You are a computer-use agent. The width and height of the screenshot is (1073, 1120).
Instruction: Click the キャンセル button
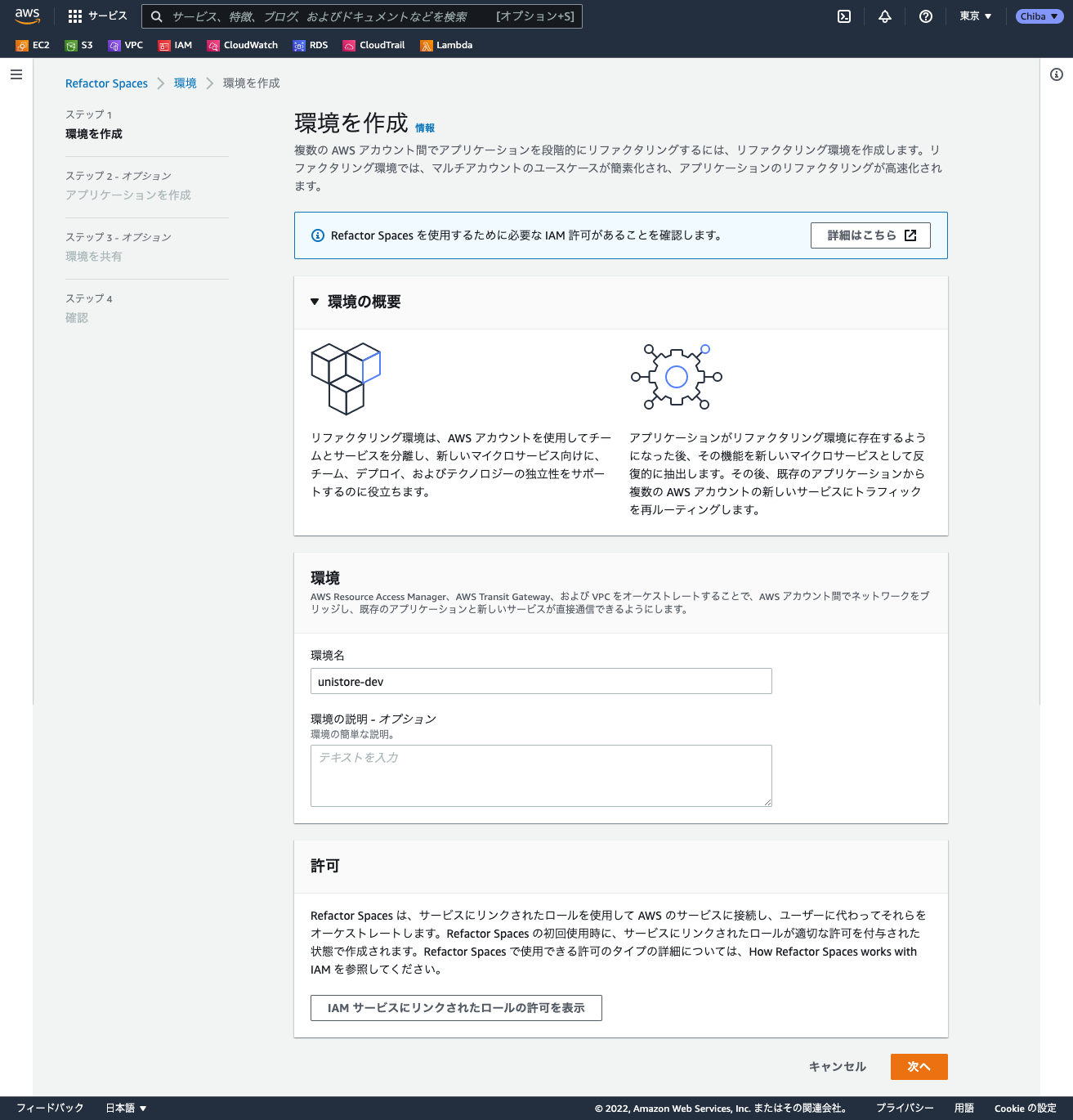tap(838, 1067)
